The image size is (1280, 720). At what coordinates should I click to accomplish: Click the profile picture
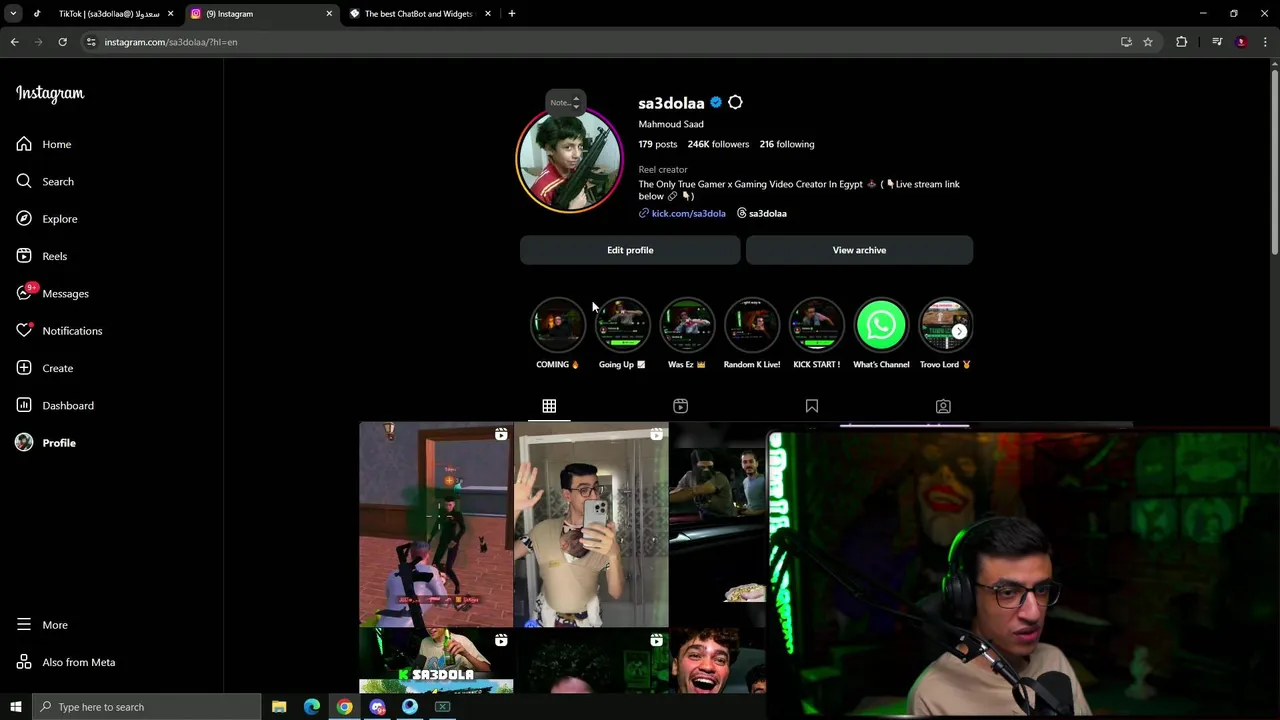click(570, 160)
